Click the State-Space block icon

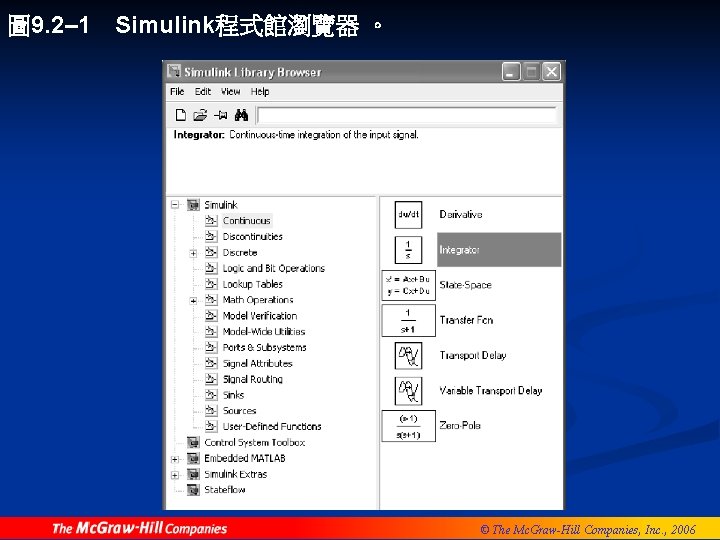409,285
